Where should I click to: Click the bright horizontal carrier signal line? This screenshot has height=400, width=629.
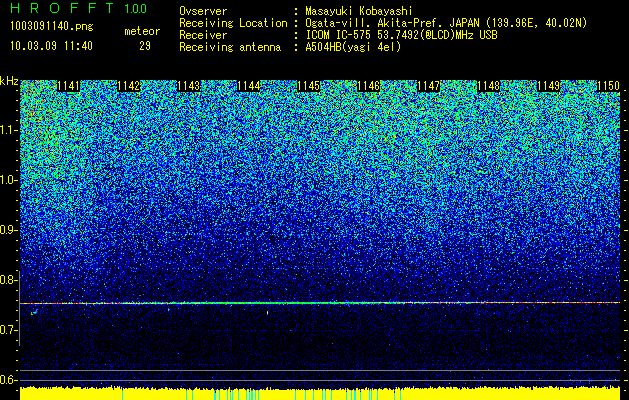320,303
